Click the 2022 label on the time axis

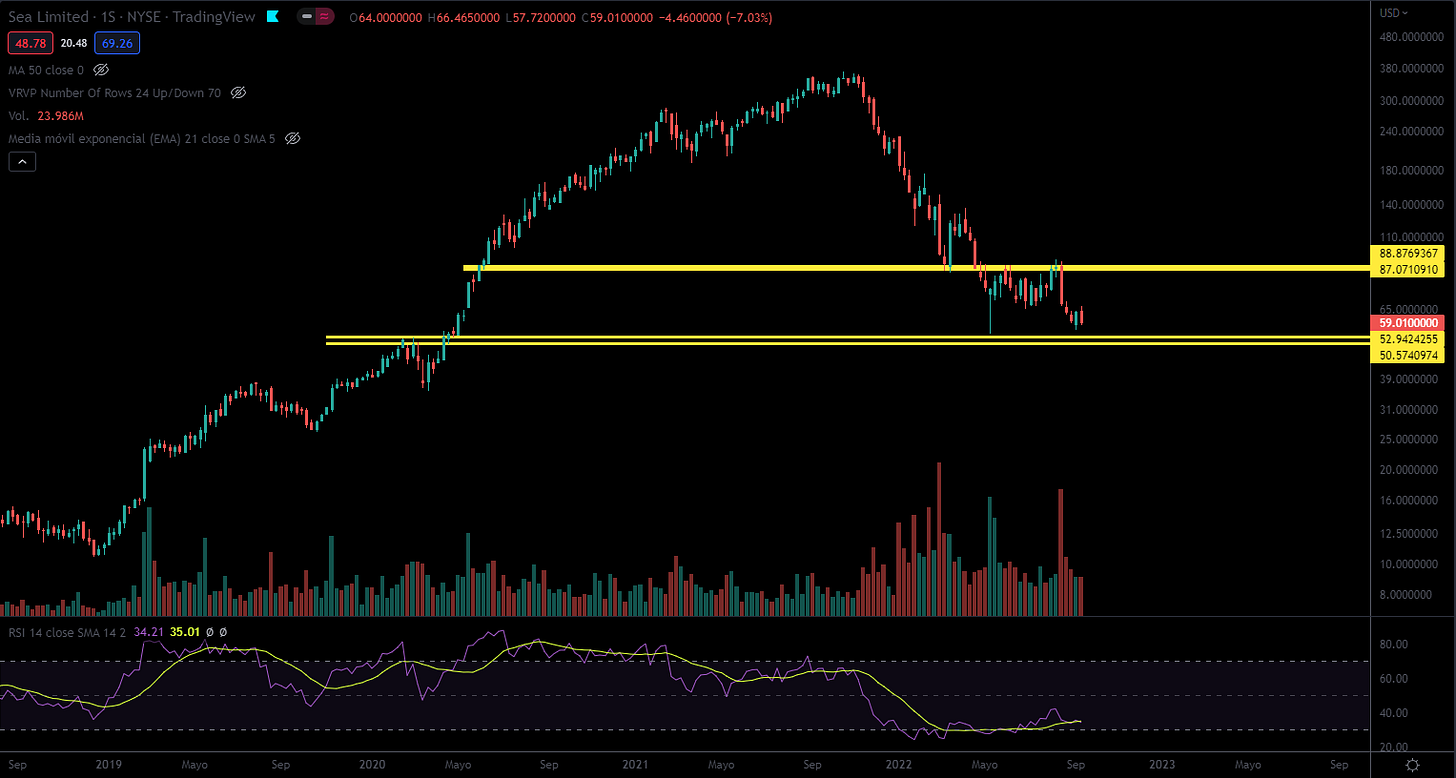(898, 765)
